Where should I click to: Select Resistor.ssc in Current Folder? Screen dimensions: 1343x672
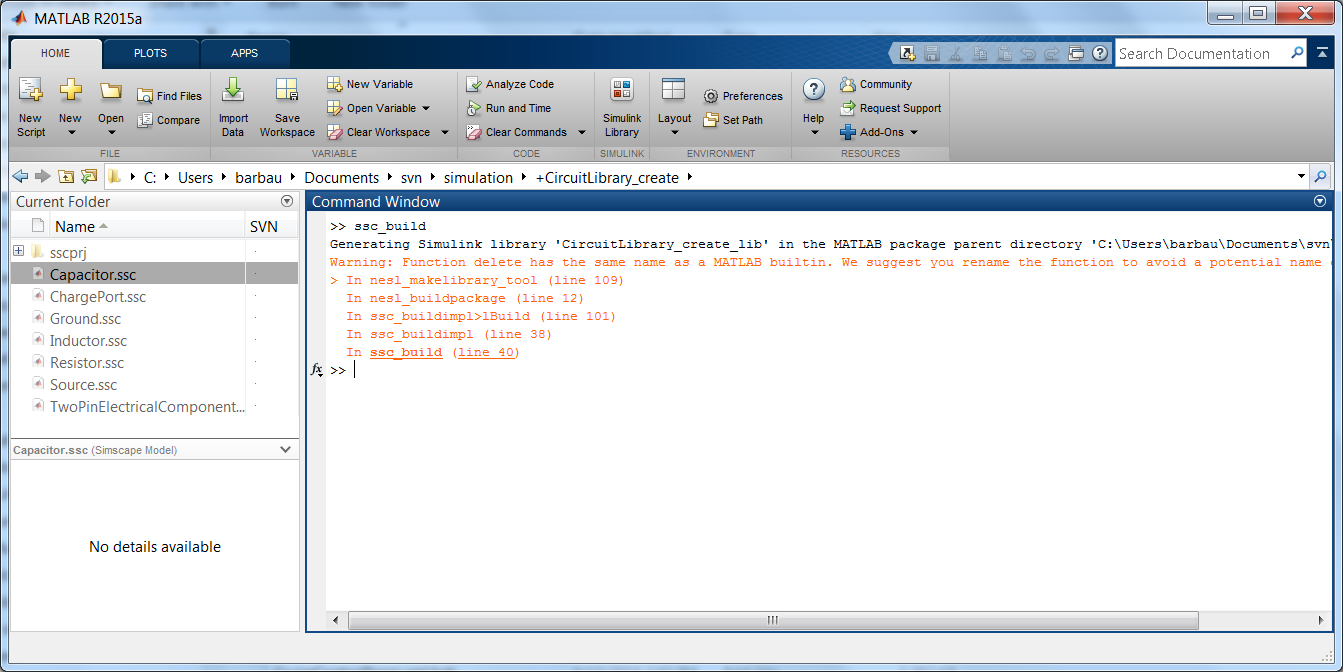[x=88, y=362]
